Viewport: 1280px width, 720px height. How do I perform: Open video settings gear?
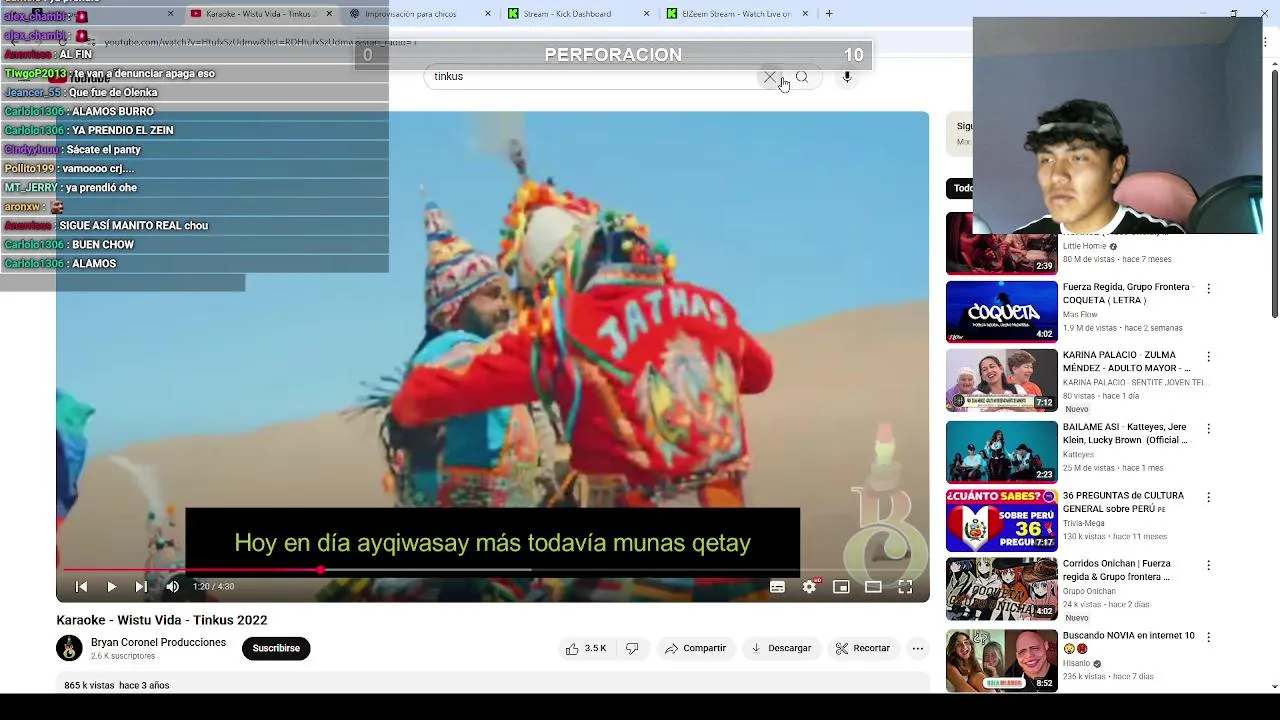(809, 587)
